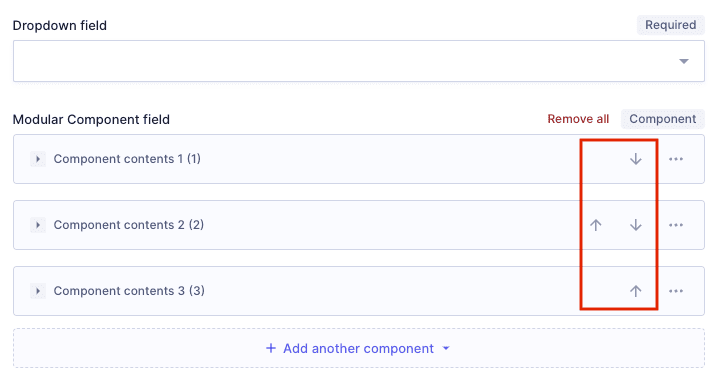Move Component contents 3 up
This screenshot has width=717, height=385.
click(636, 291)
